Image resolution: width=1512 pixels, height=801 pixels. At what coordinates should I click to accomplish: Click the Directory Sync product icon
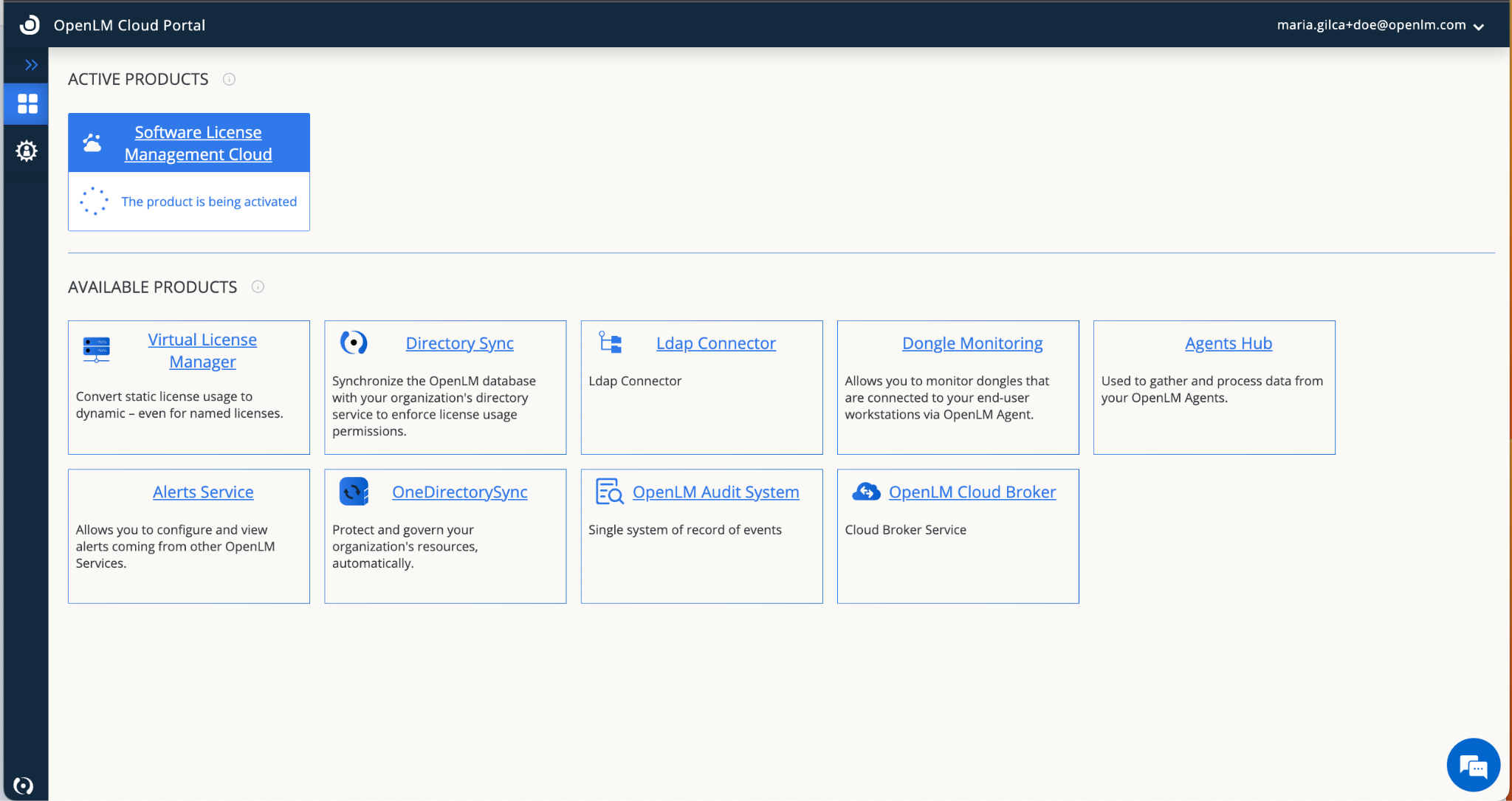[x=354, y=343]
